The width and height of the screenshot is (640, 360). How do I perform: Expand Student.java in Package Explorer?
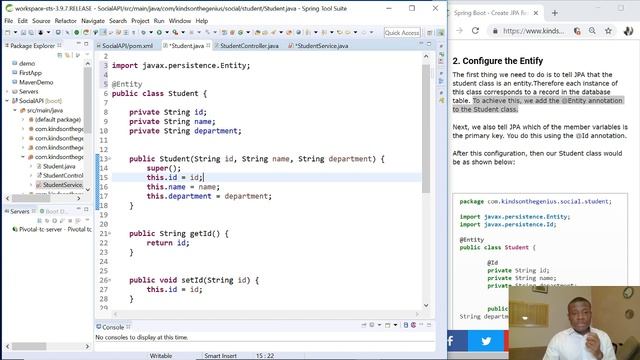tap(31, 166)
